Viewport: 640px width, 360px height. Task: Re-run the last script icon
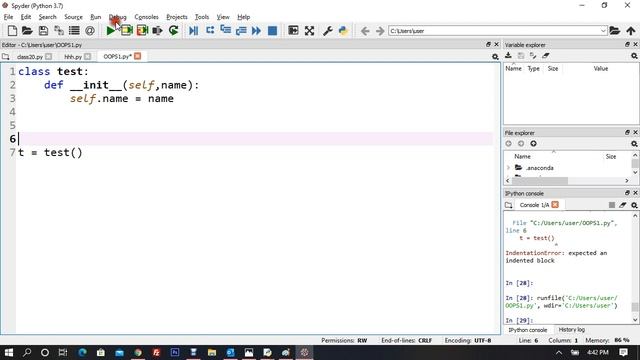[173, 31]
